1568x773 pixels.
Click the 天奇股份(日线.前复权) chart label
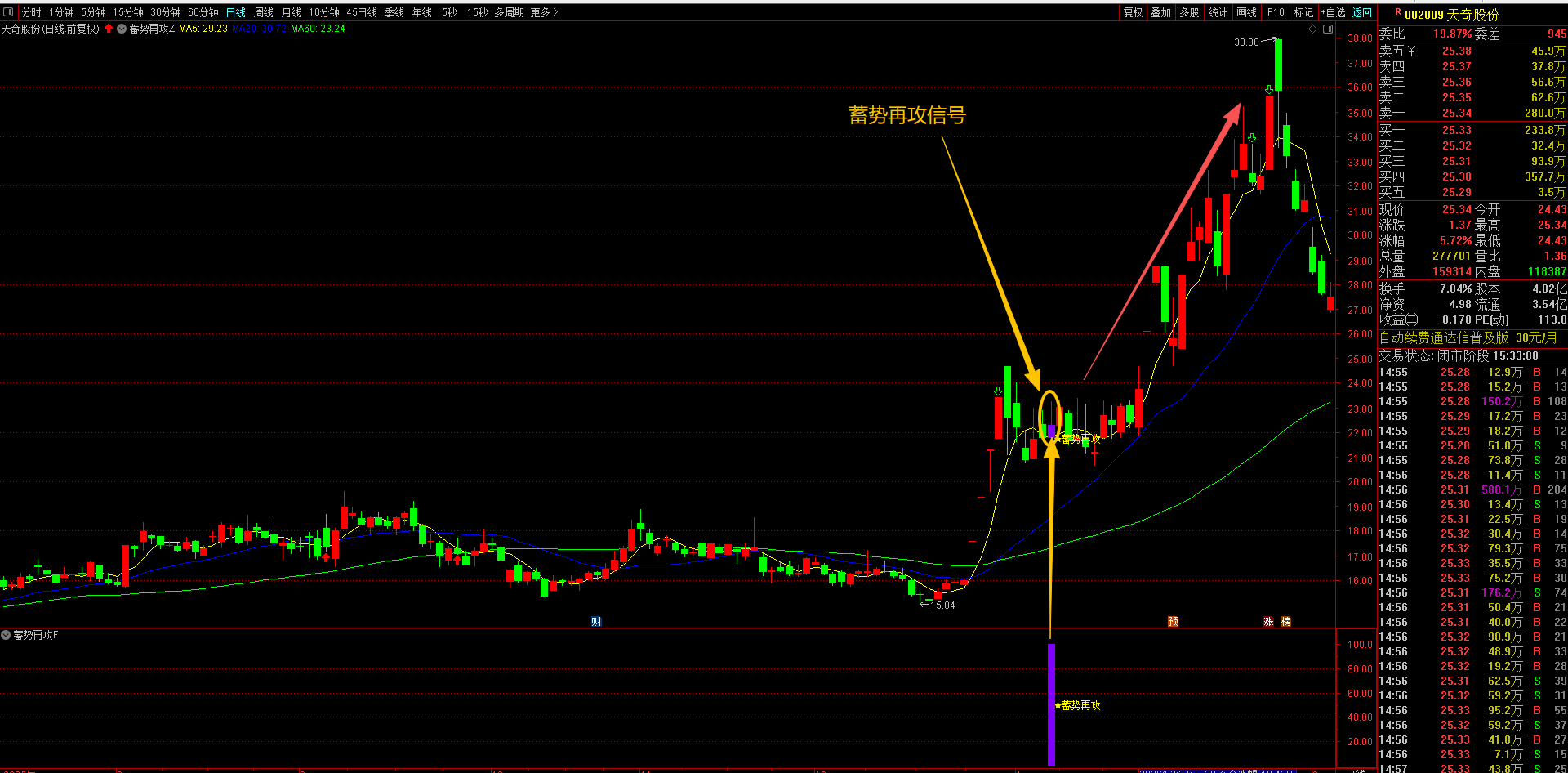click(x=51, y=29)
